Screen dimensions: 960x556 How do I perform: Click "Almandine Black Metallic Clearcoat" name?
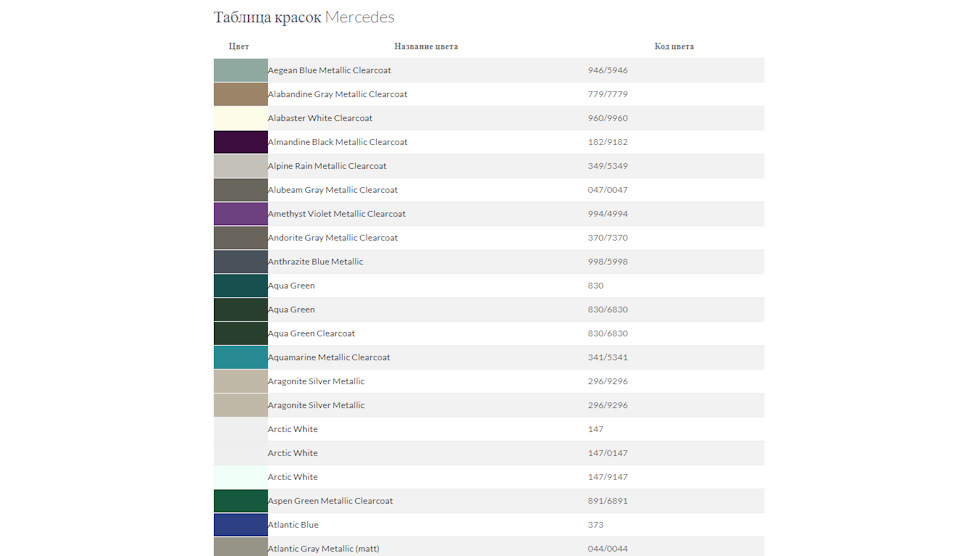point(337,142)
